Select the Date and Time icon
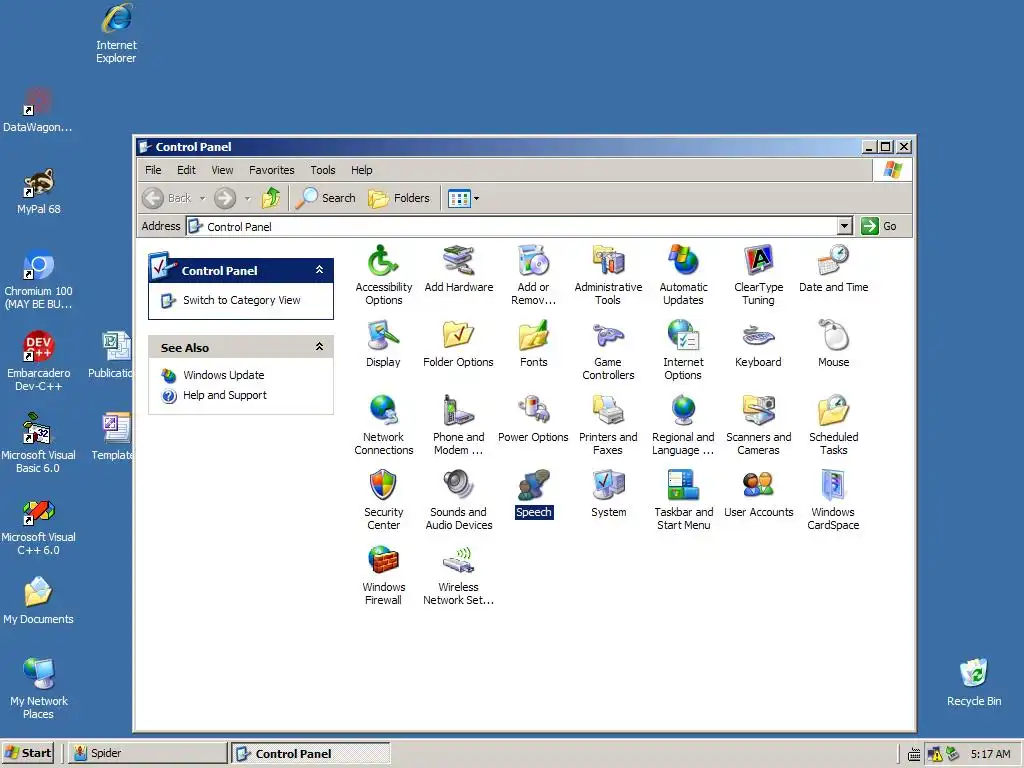The image size is (1024, 768). tap(833, 260)
